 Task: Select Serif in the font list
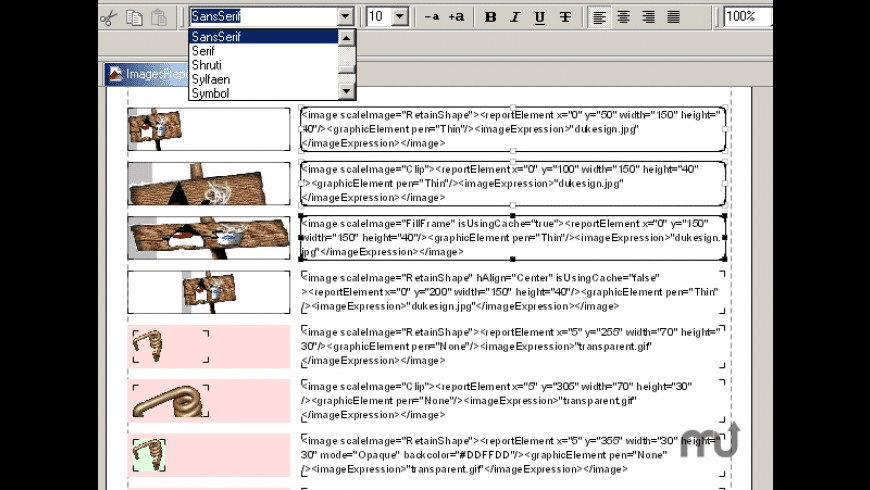click(264, 51)
